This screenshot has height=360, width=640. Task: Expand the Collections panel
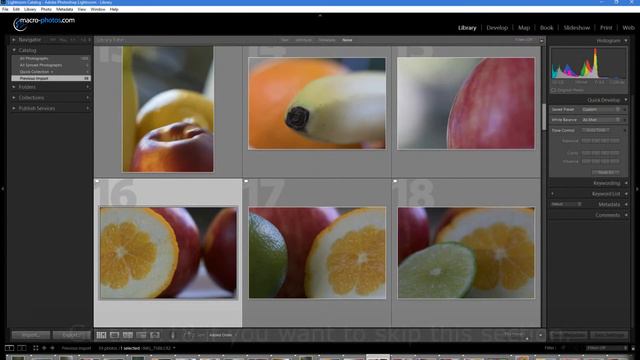coord(13,98)
